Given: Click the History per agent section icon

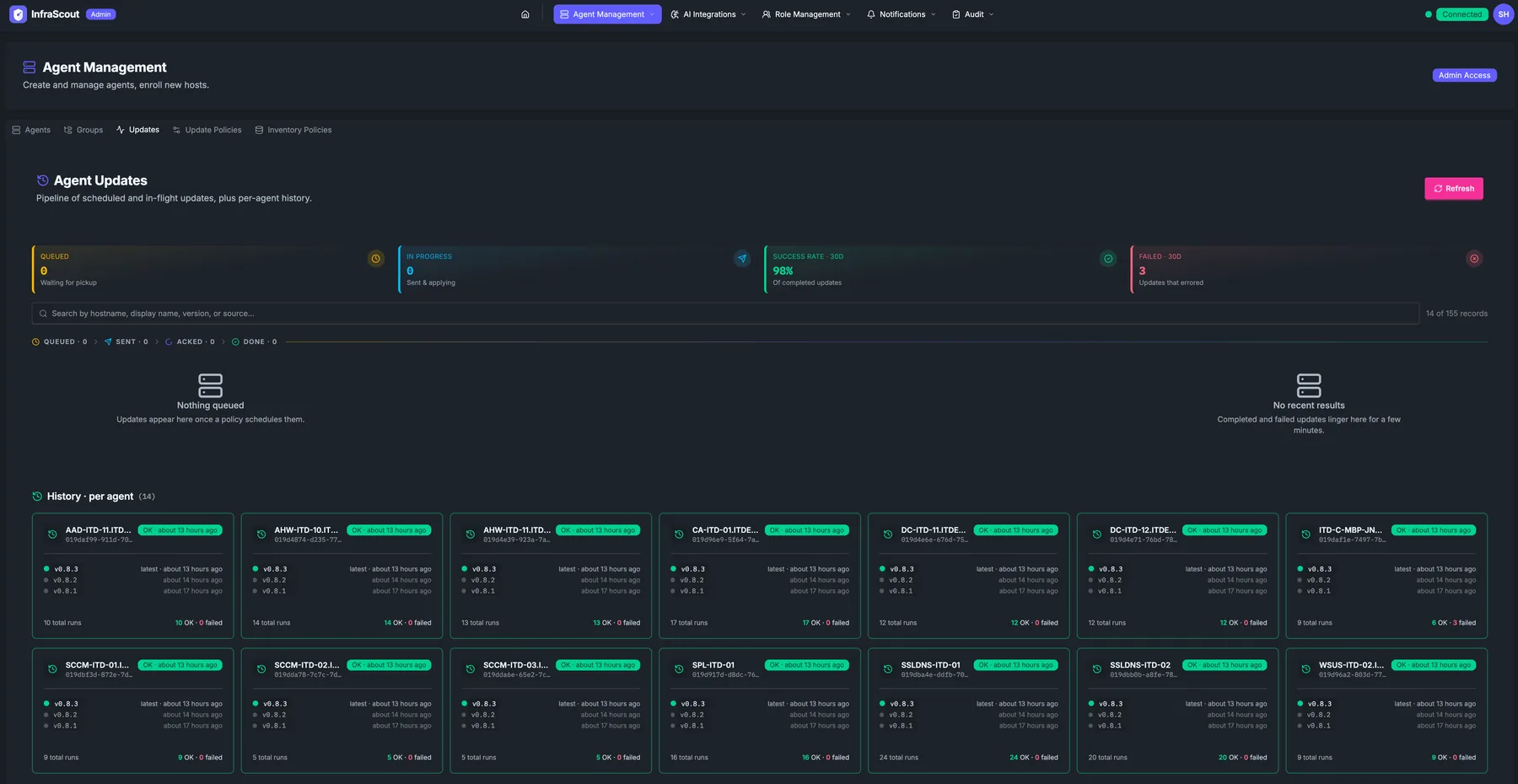Looking at the screenshot, I should coord(37,497).
